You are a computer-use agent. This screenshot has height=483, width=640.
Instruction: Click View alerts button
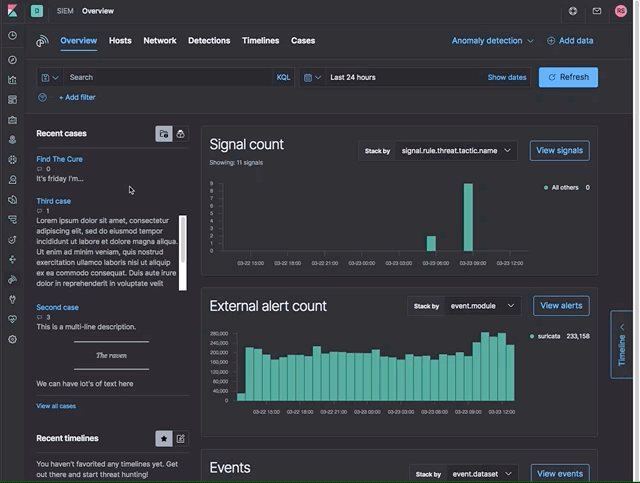pos(561,306)
